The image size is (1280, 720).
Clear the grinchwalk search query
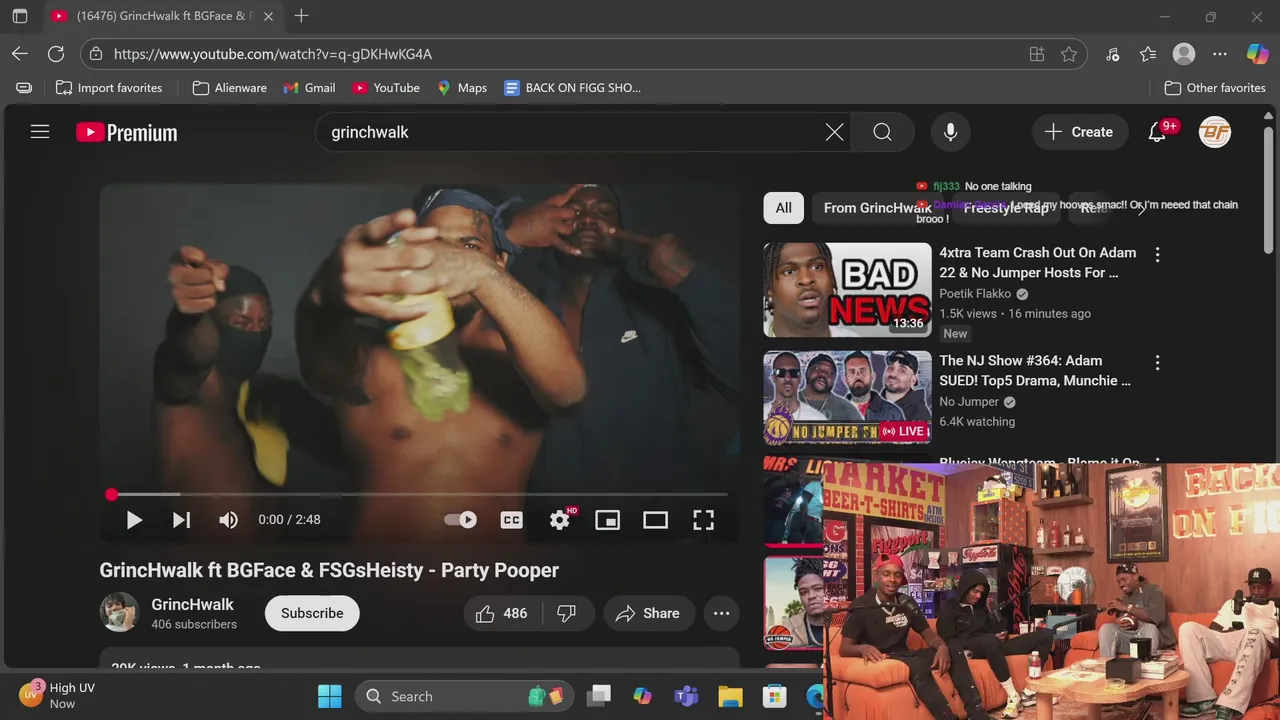point(834,132)
